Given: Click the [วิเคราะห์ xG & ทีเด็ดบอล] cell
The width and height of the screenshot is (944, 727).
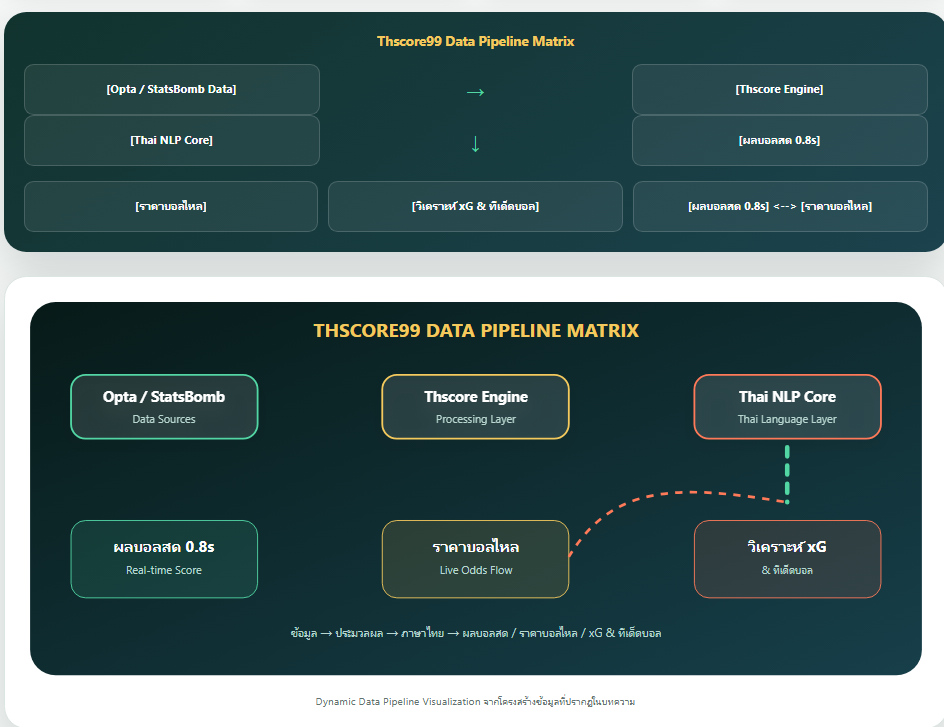Looking at the screenshot, I should pos(475,206).
